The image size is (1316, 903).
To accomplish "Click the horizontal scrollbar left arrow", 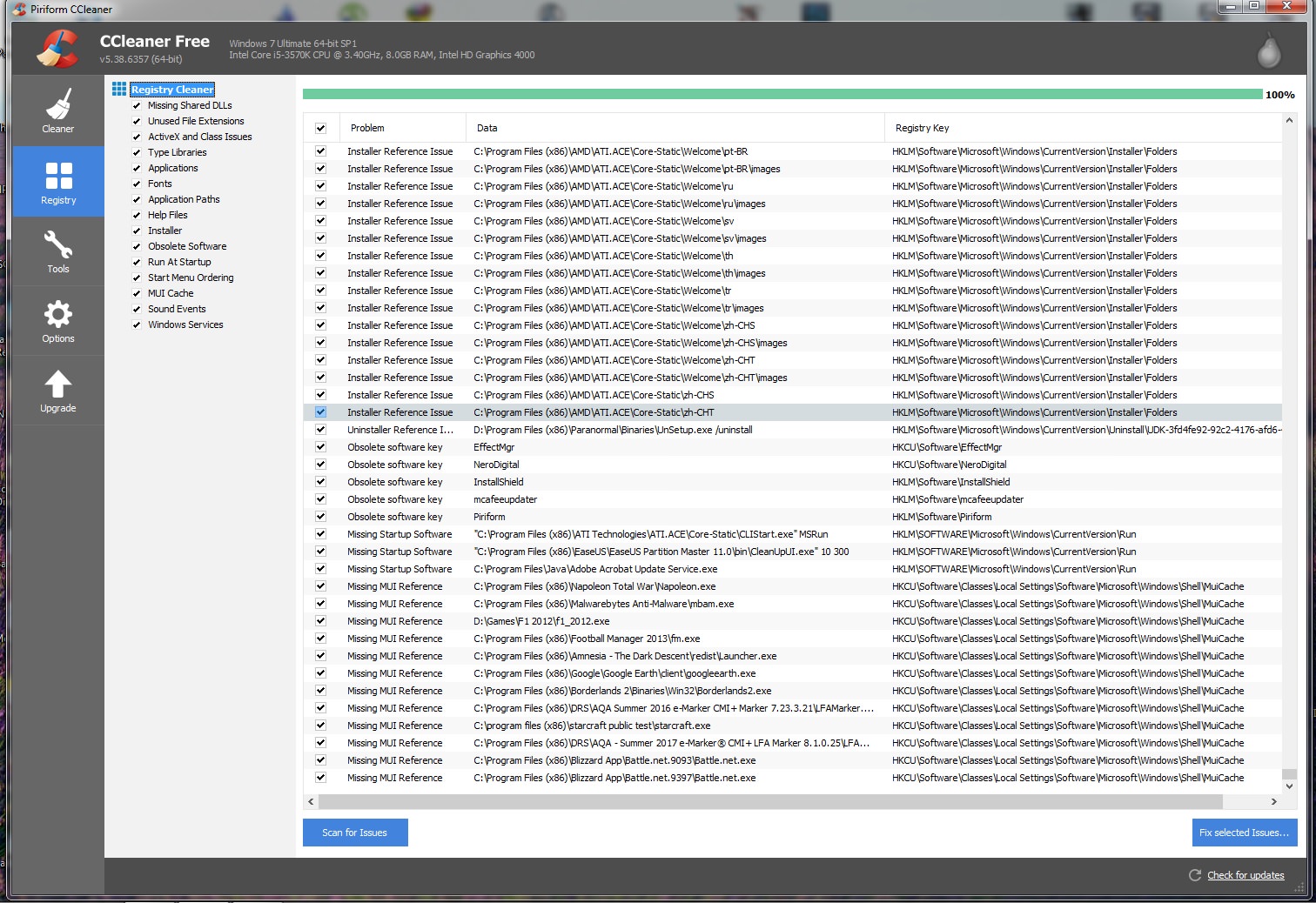I will point(311,801).
